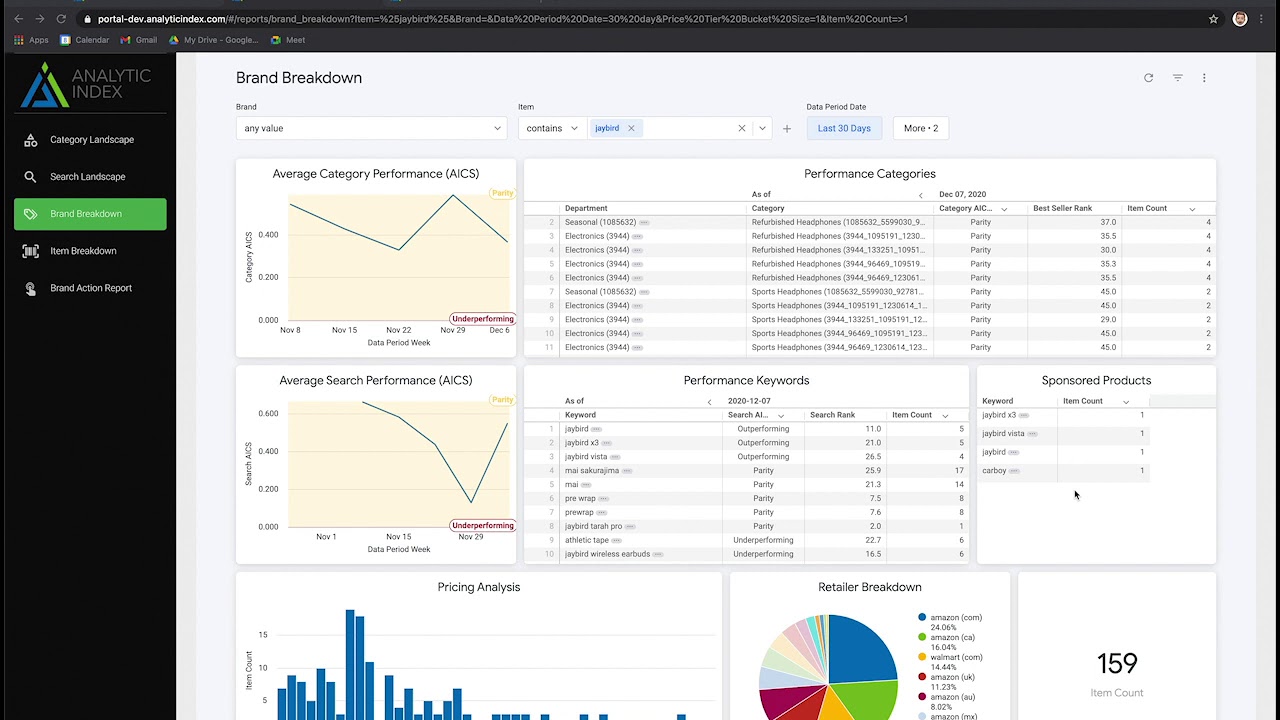Open the Meet bookmark
This screenshot has height=720, width=1280.
point(288,40)
